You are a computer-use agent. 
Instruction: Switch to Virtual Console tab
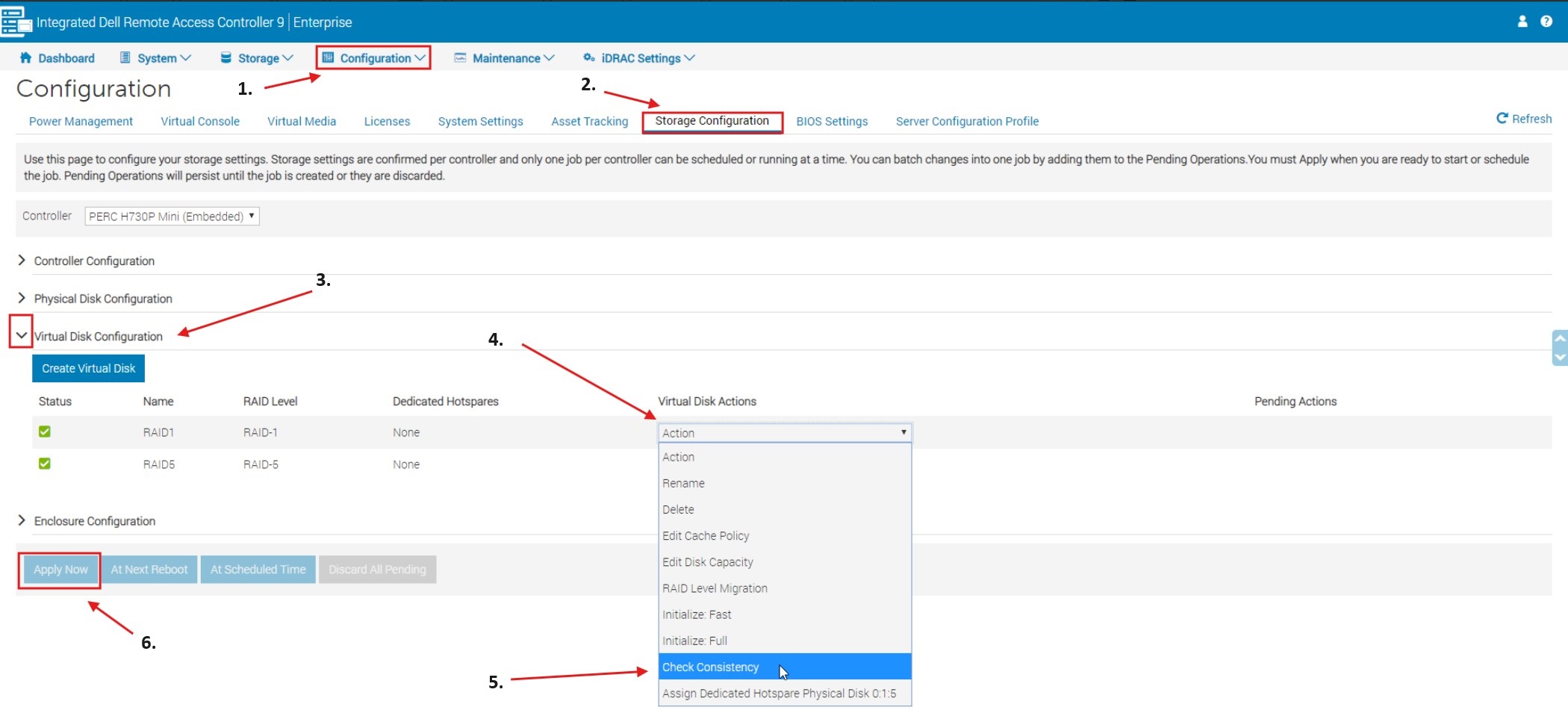pos(200,121)
